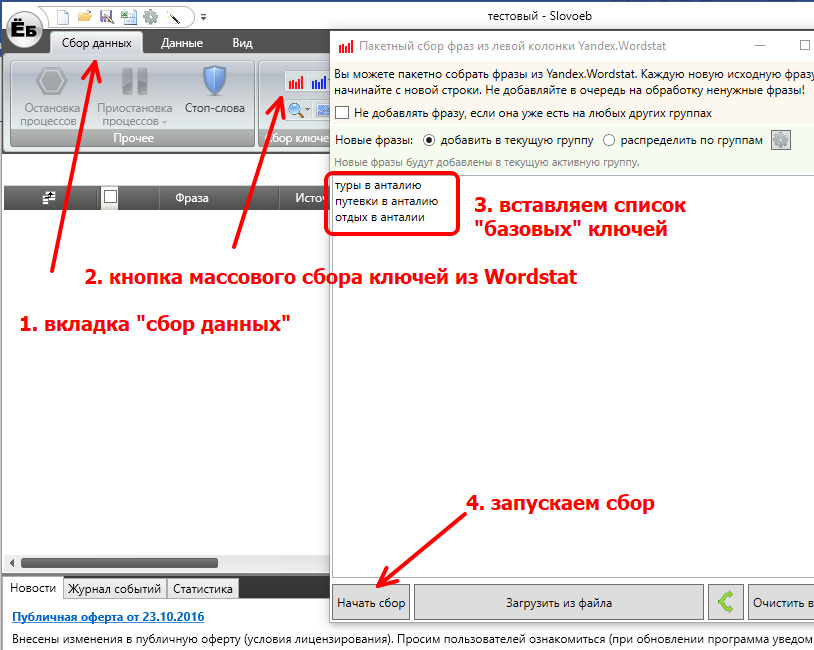Open the magnifier search dropdown in ribbon
The height and width of the screenshot is (650, 814).
click(x=299, y=110)
